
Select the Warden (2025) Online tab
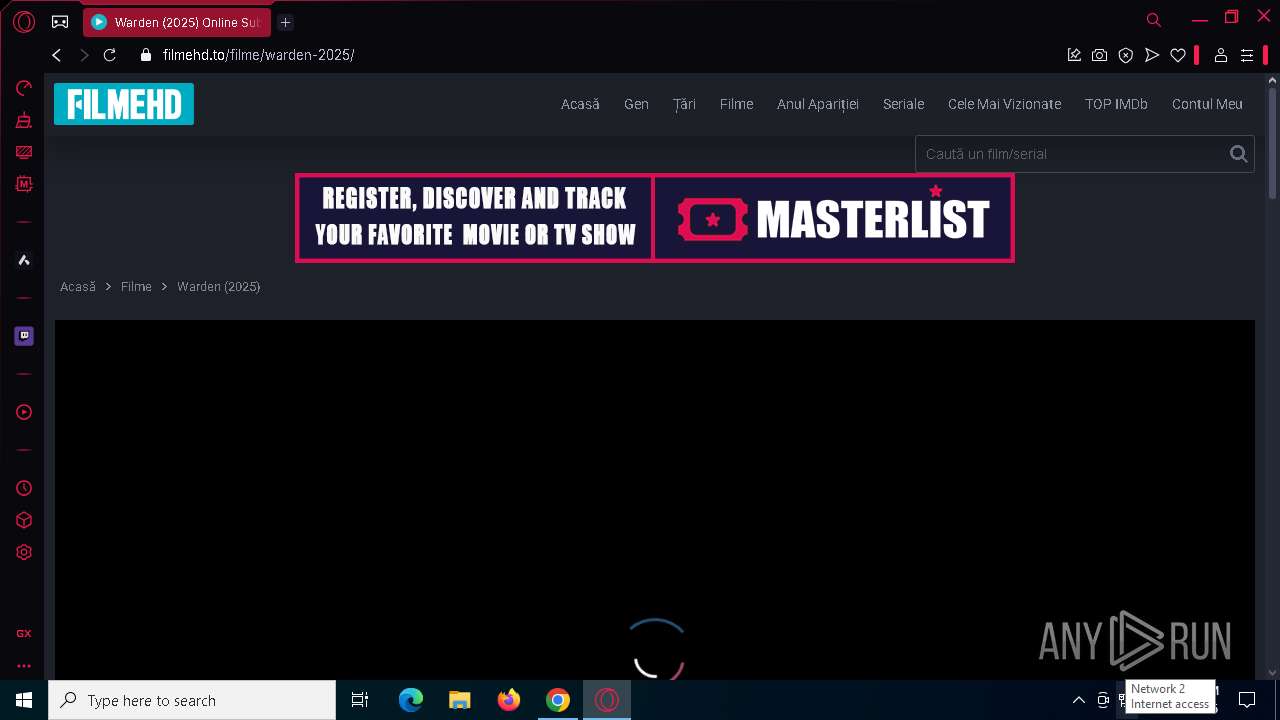(x=177, y=22)
